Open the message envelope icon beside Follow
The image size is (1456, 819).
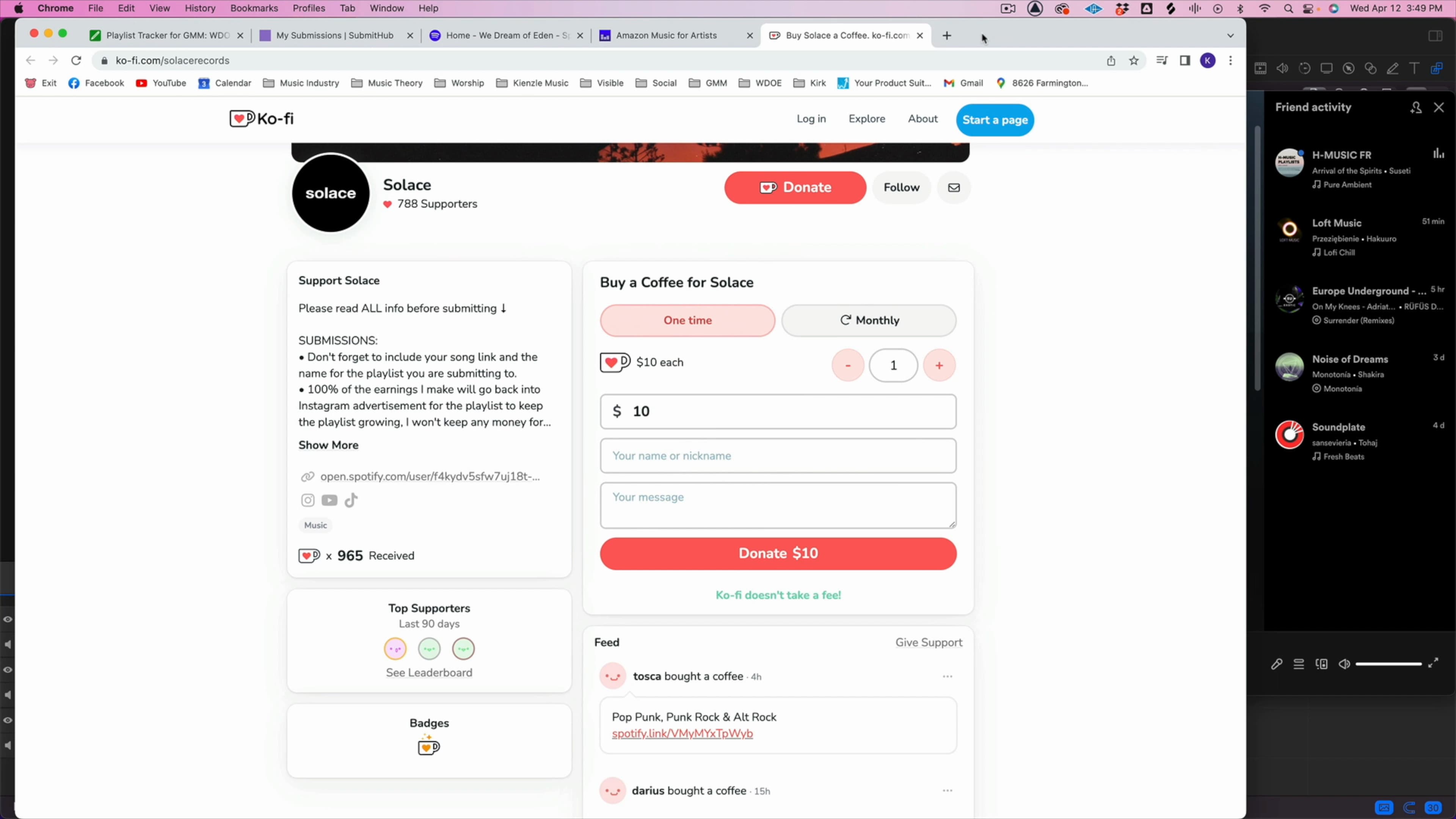tap(954, 188)
